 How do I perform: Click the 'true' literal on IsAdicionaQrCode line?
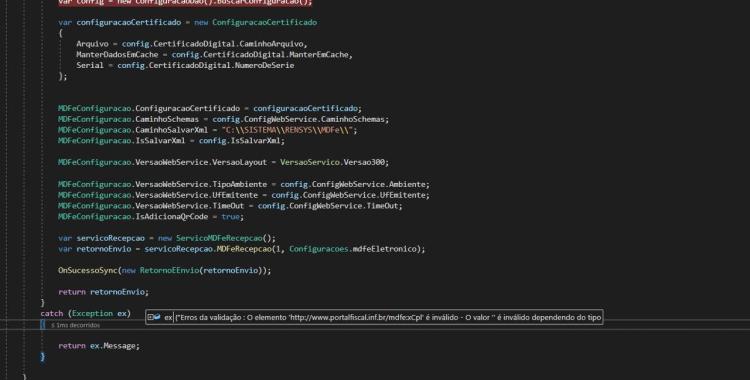[x=231, y=217]
